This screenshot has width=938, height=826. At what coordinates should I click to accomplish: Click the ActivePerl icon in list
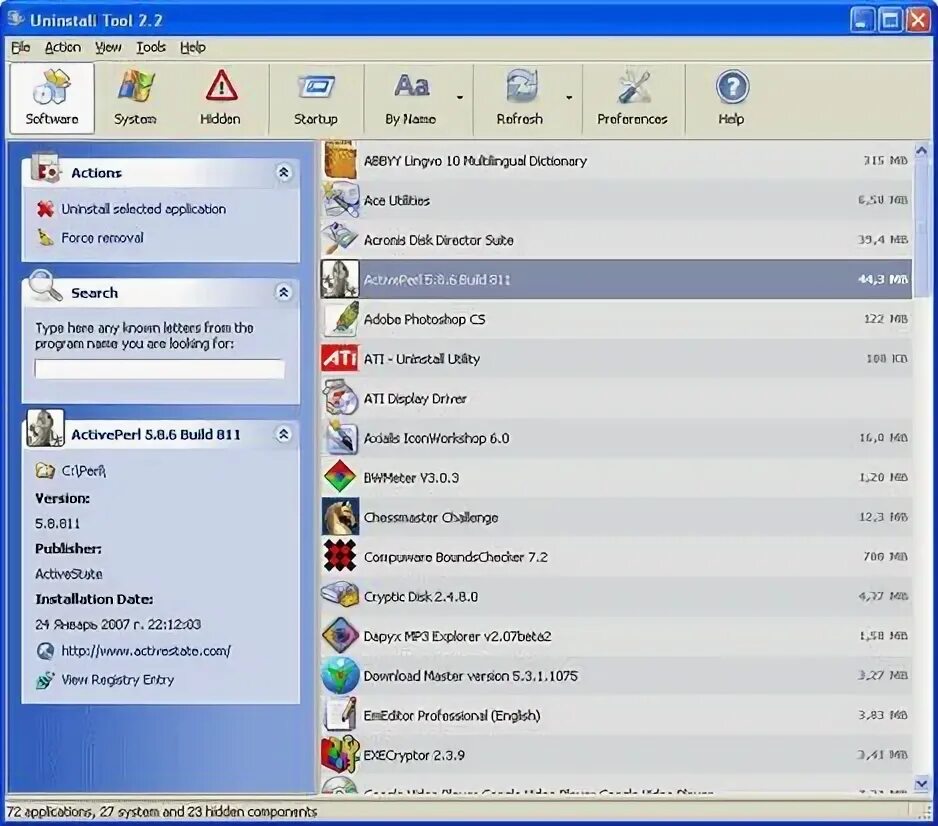coord(340,279)
